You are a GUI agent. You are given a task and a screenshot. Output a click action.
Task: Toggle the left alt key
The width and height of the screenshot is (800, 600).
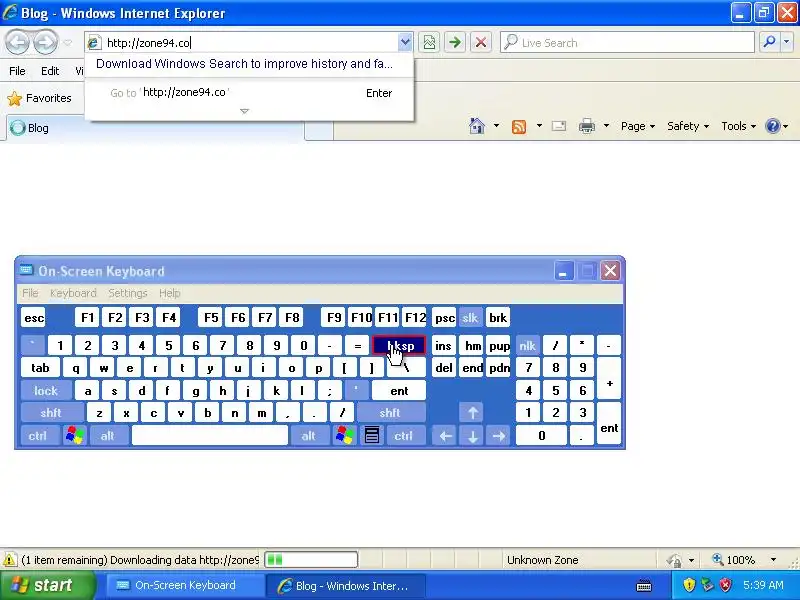pyautogui.click(x=109, y=436)
